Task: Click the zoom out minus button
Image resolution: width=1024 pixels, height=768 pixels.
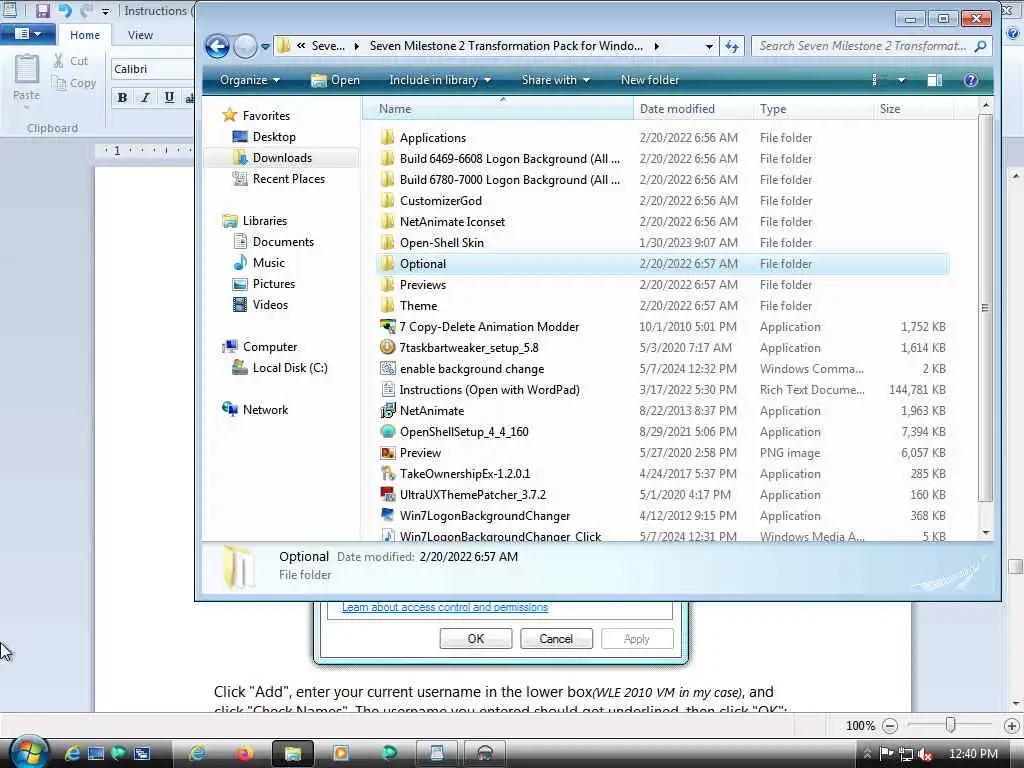Action: point(889,726)
